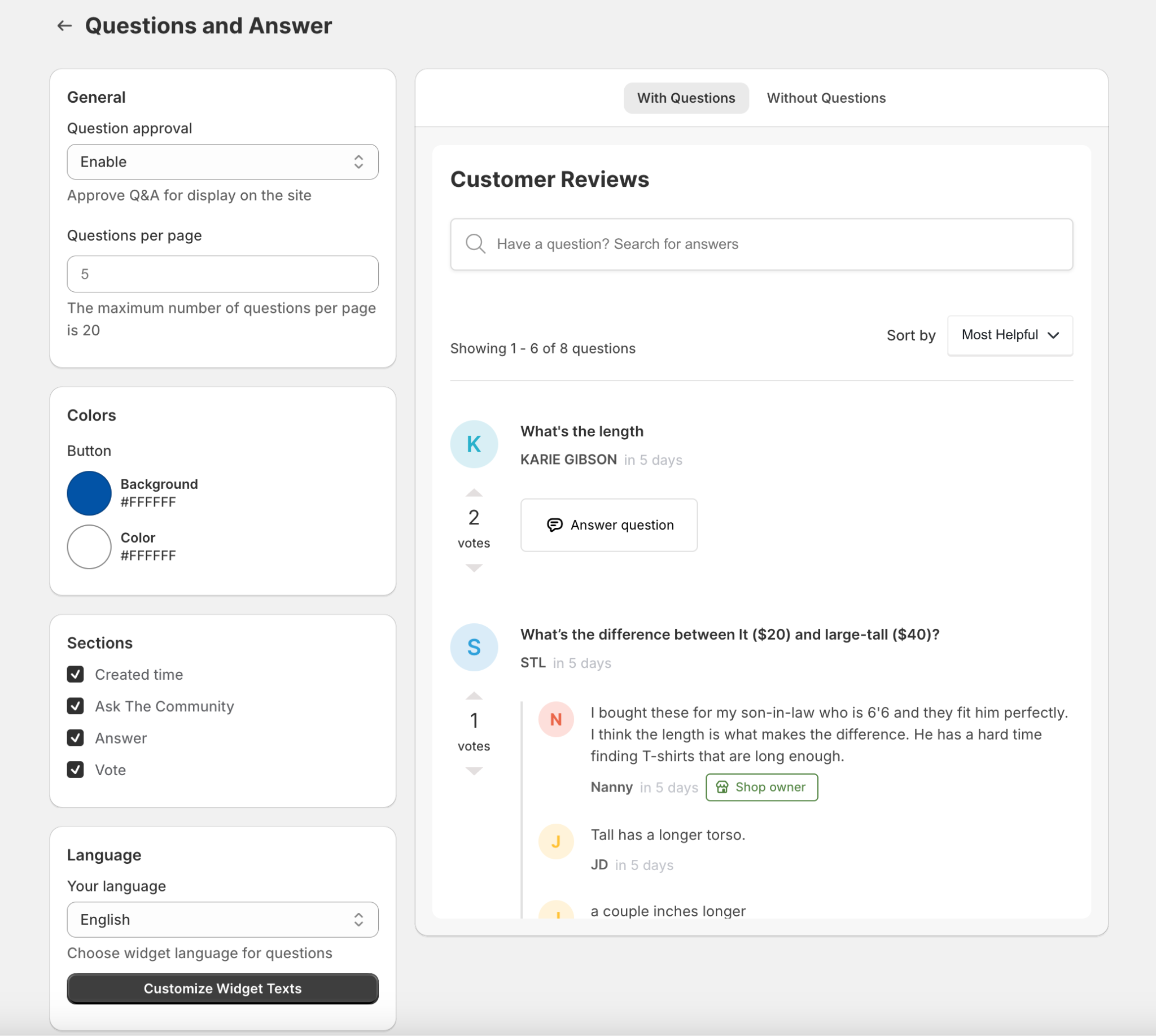Image resolution: width=1156 pixels, height=1036 pixels.
Task: Switch to the Without Questions tab
Action: [826, 98]
